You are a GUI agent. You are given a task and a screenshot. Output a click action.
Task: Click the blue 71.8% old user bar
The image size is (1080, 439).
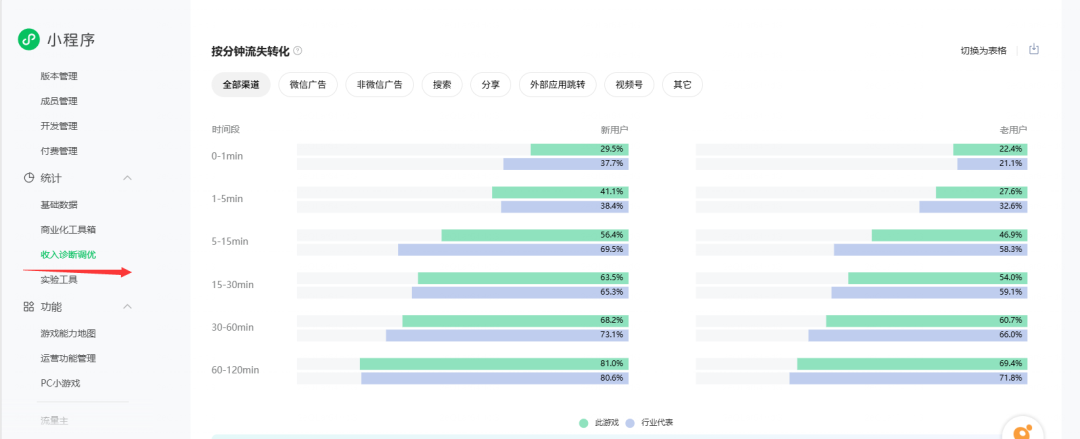point(908,378)
